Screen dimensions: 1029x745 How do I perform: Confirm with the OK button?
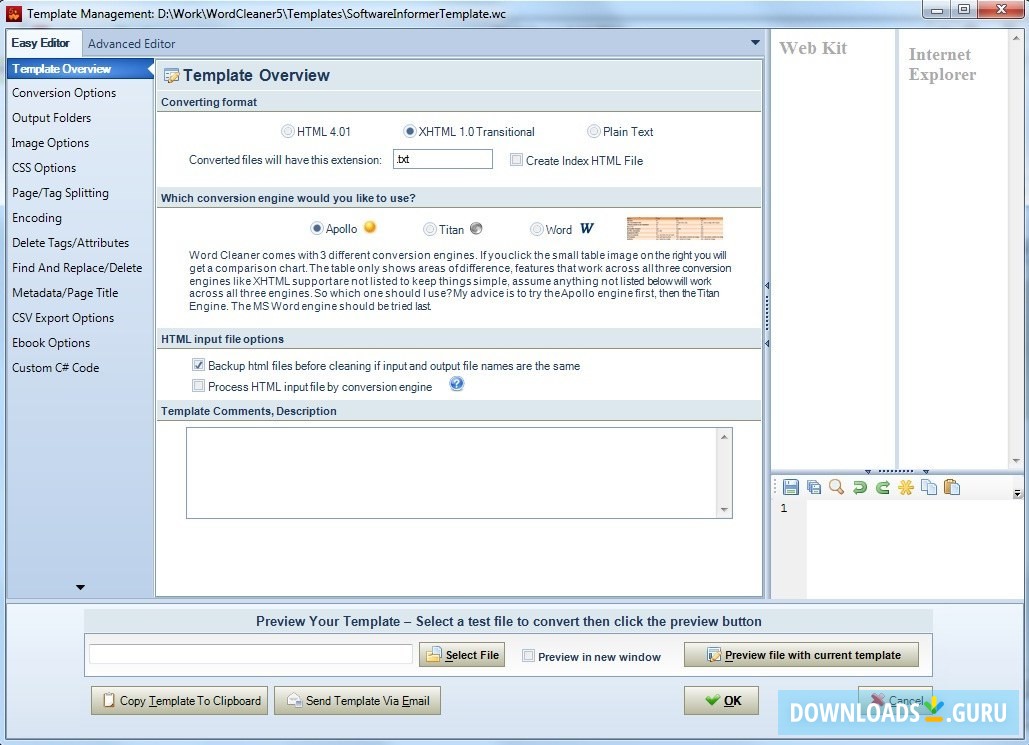721,700
